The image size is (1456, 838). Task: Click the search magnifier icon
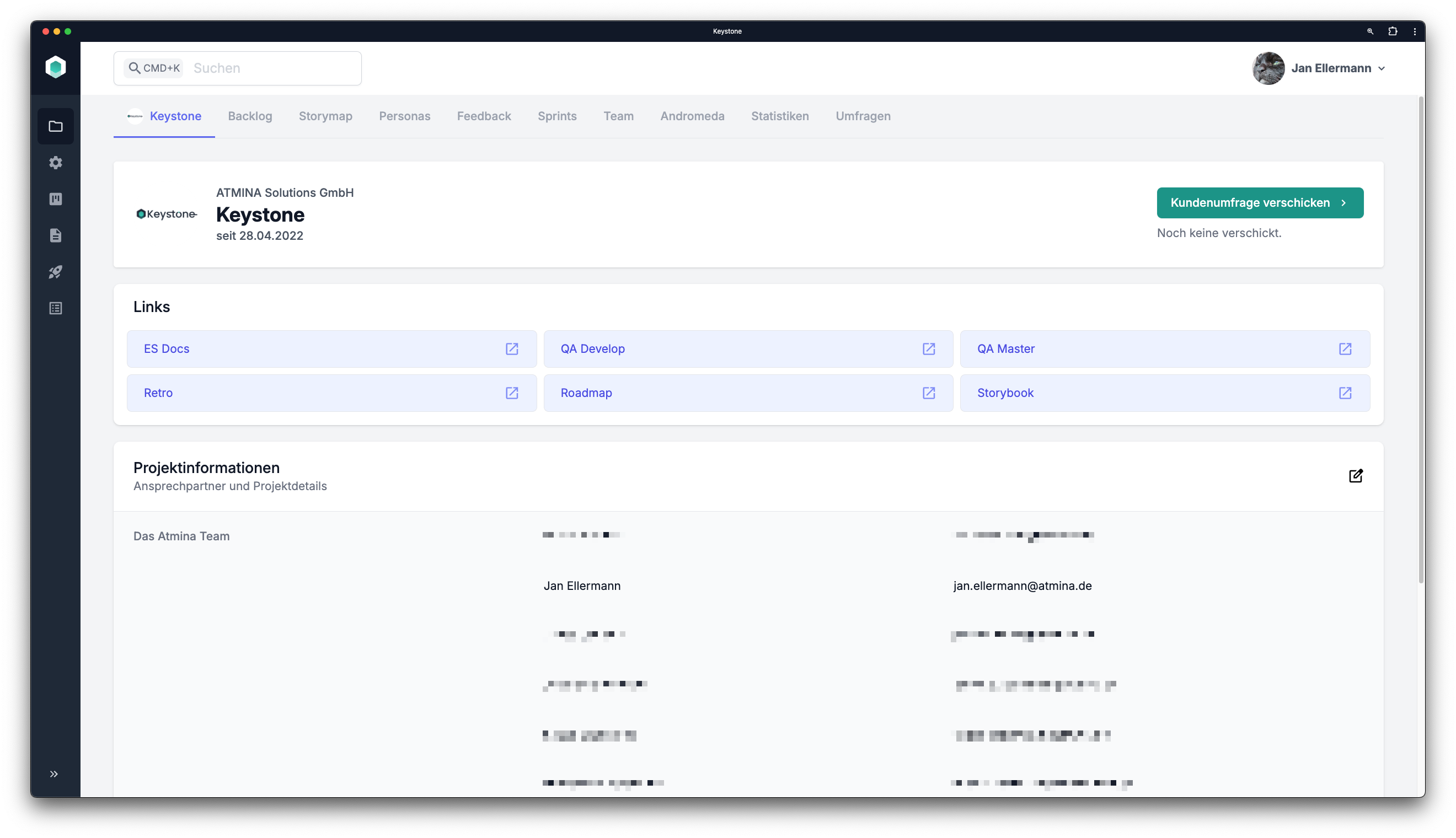tap(134, 68)
